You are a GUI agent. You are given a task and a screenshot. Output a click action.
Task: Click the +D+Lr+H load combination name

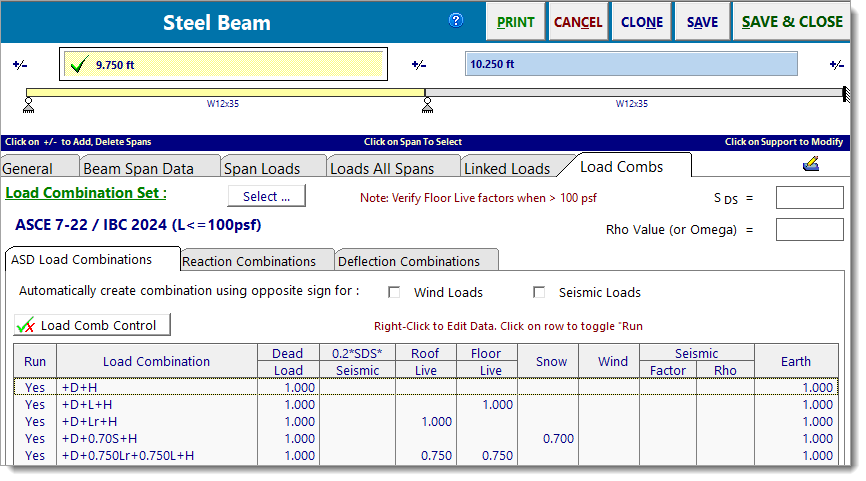[89, 422]
